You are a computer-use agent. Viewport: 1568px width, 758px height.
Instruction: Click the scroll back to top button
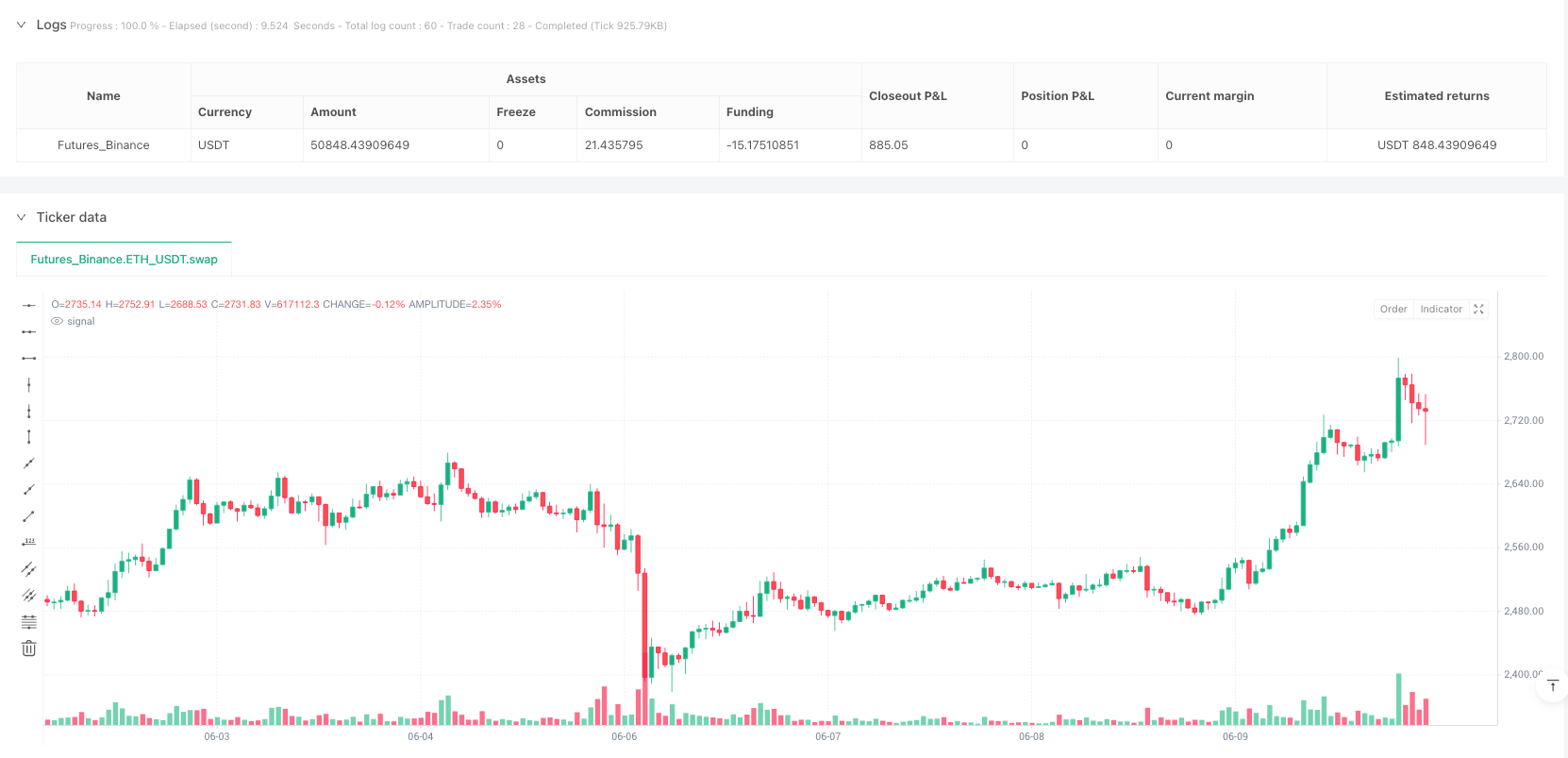coord(1552,686)
